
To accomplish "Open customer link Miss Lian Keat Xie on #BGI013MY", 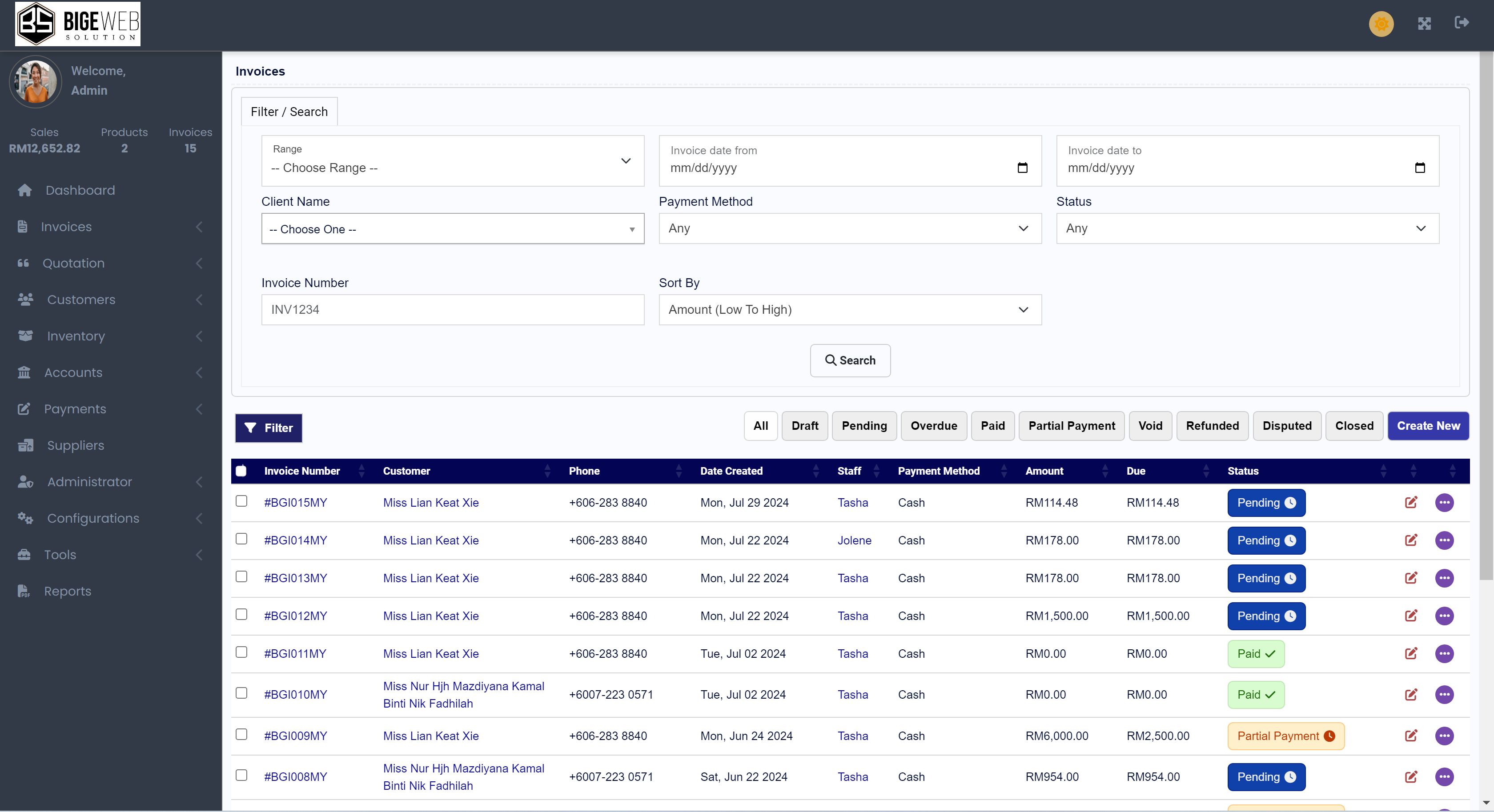I will [430, 578].
